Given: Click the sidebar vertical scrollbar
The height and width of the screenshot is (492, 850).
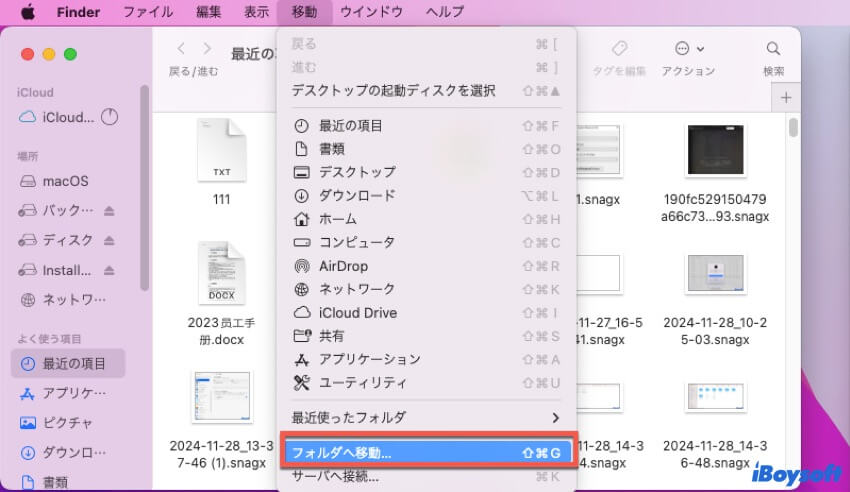Looking at the screenshot, I should [x=144, y=187].
